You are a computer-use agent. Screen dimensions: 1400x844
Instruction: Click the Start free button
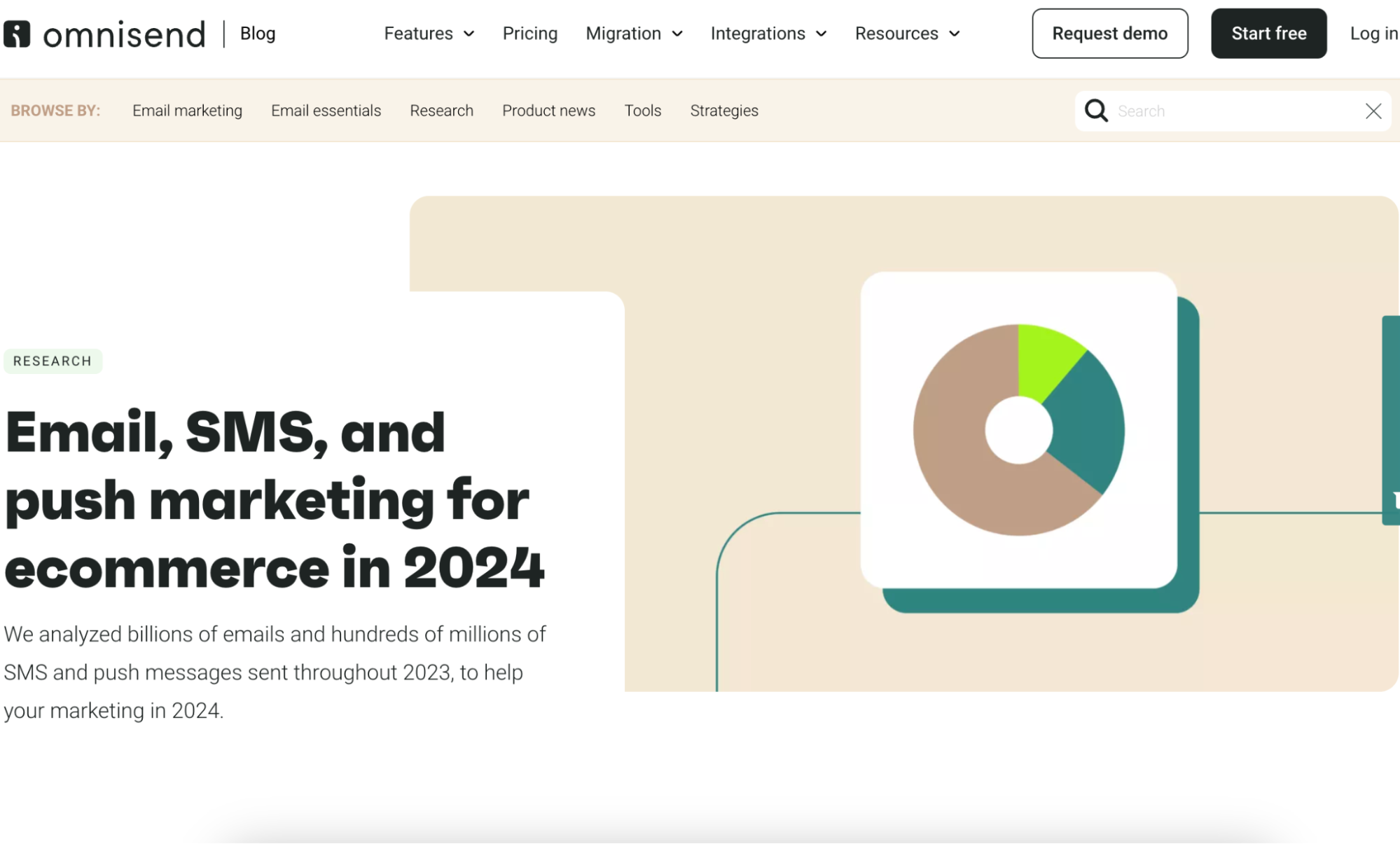coord(1268,34)
